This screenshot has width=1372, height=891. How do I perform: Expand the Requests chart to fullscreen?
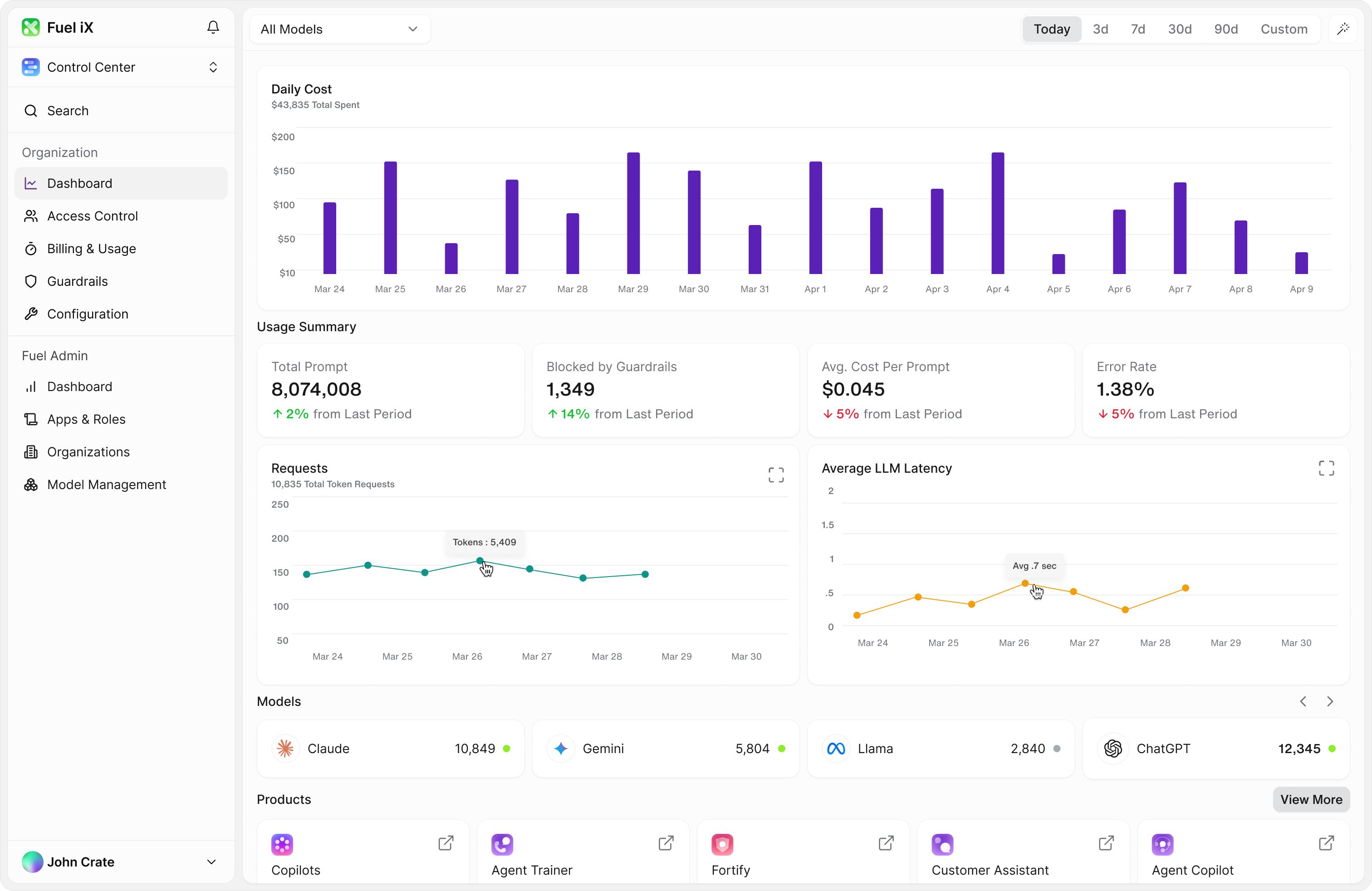coord(776,475)
